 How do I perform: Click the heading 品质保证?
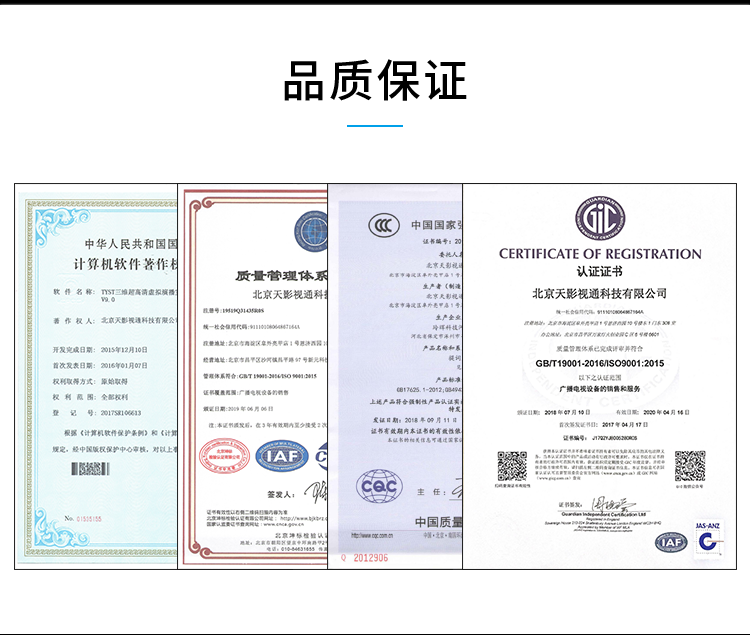click(375, 81)
